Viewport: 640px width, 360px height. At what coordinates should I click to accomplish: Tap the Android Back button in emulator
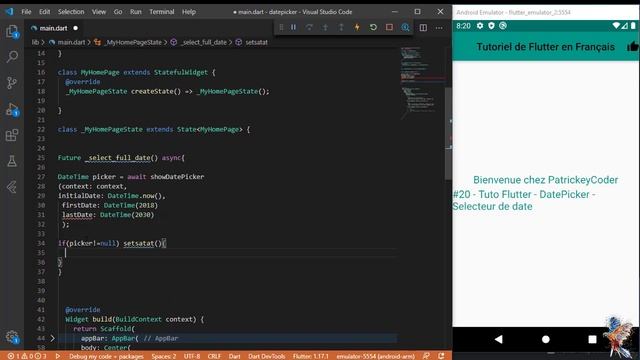[x=498, y=339]
